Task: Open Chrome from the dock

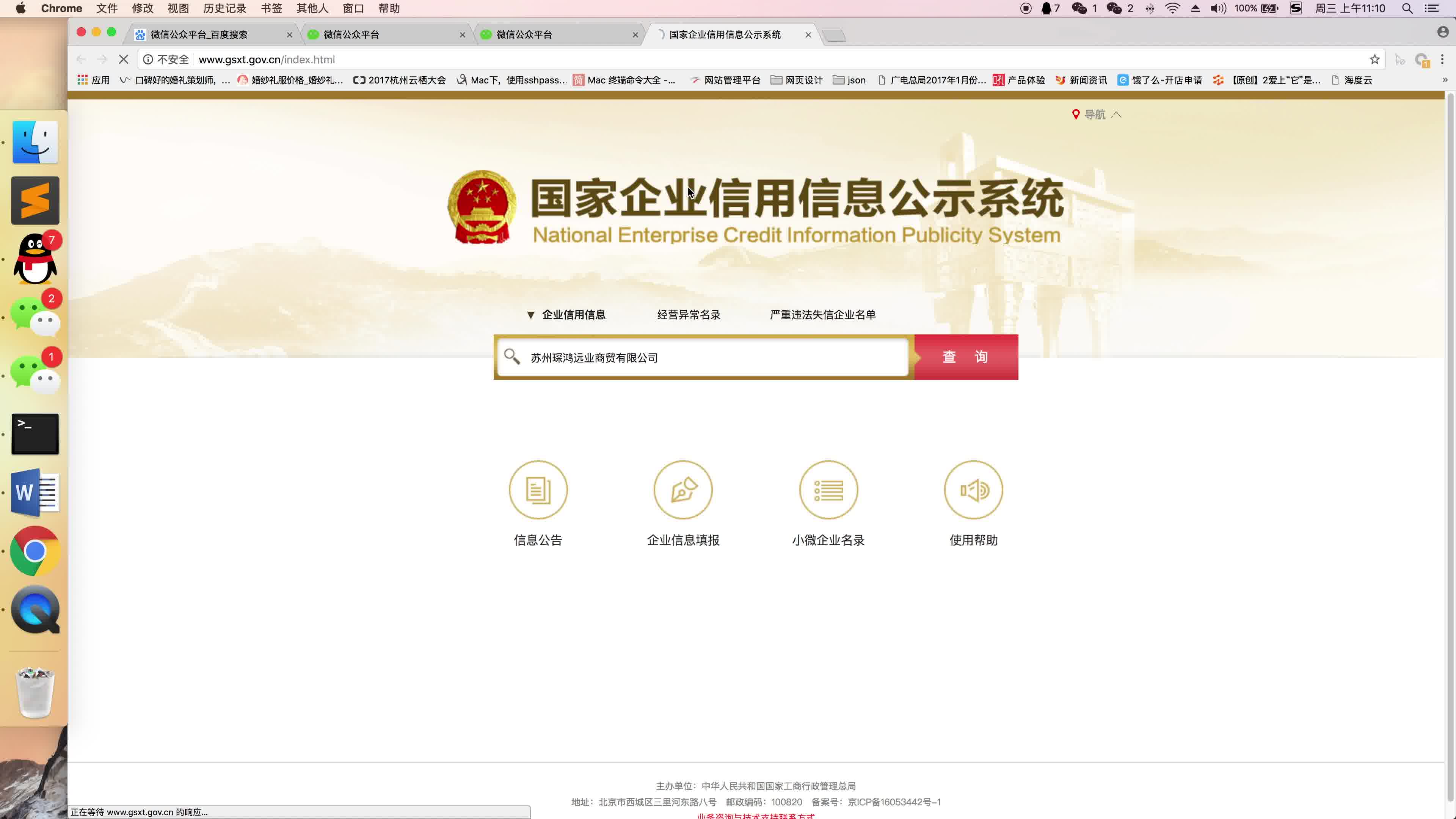Action: click(35, 551)
